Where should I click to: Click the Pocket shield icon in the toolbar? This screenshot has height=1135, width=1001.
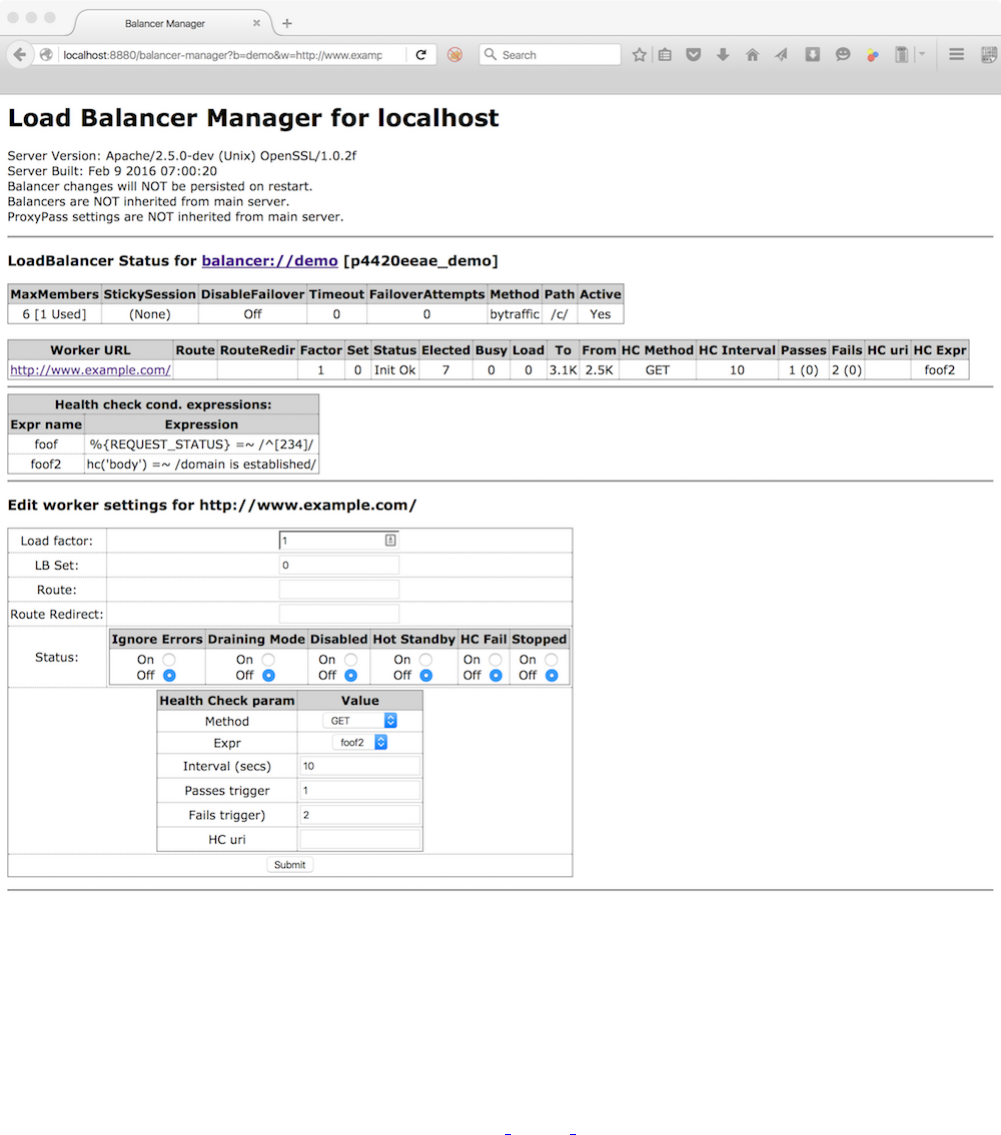[693, 55]
